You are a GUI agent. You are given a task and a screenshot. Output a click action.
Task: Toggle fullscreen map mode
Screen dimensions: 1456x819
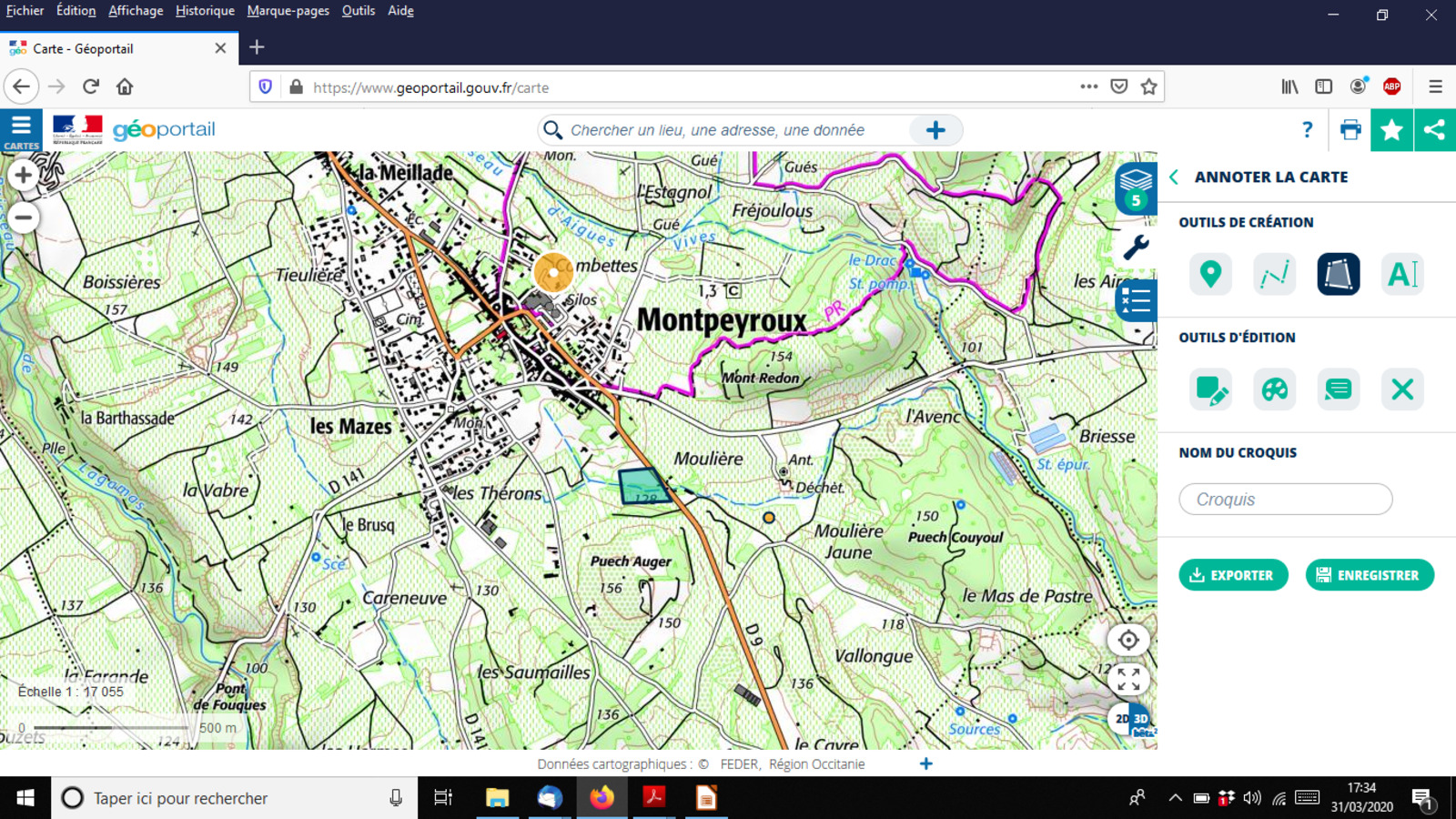point(1128,679)
